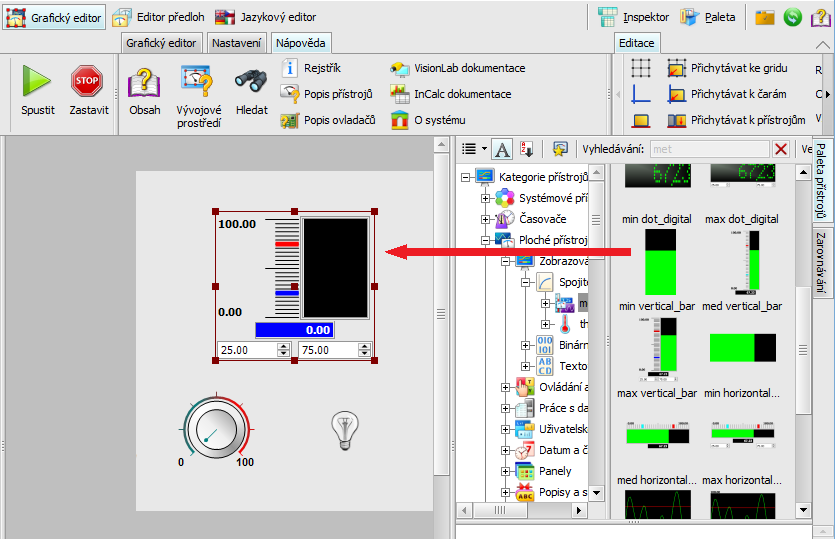Viewport: 835px width, 539px height.
Task: Switch to the Jazykový editor tab
Action: [x=266, y=17]
